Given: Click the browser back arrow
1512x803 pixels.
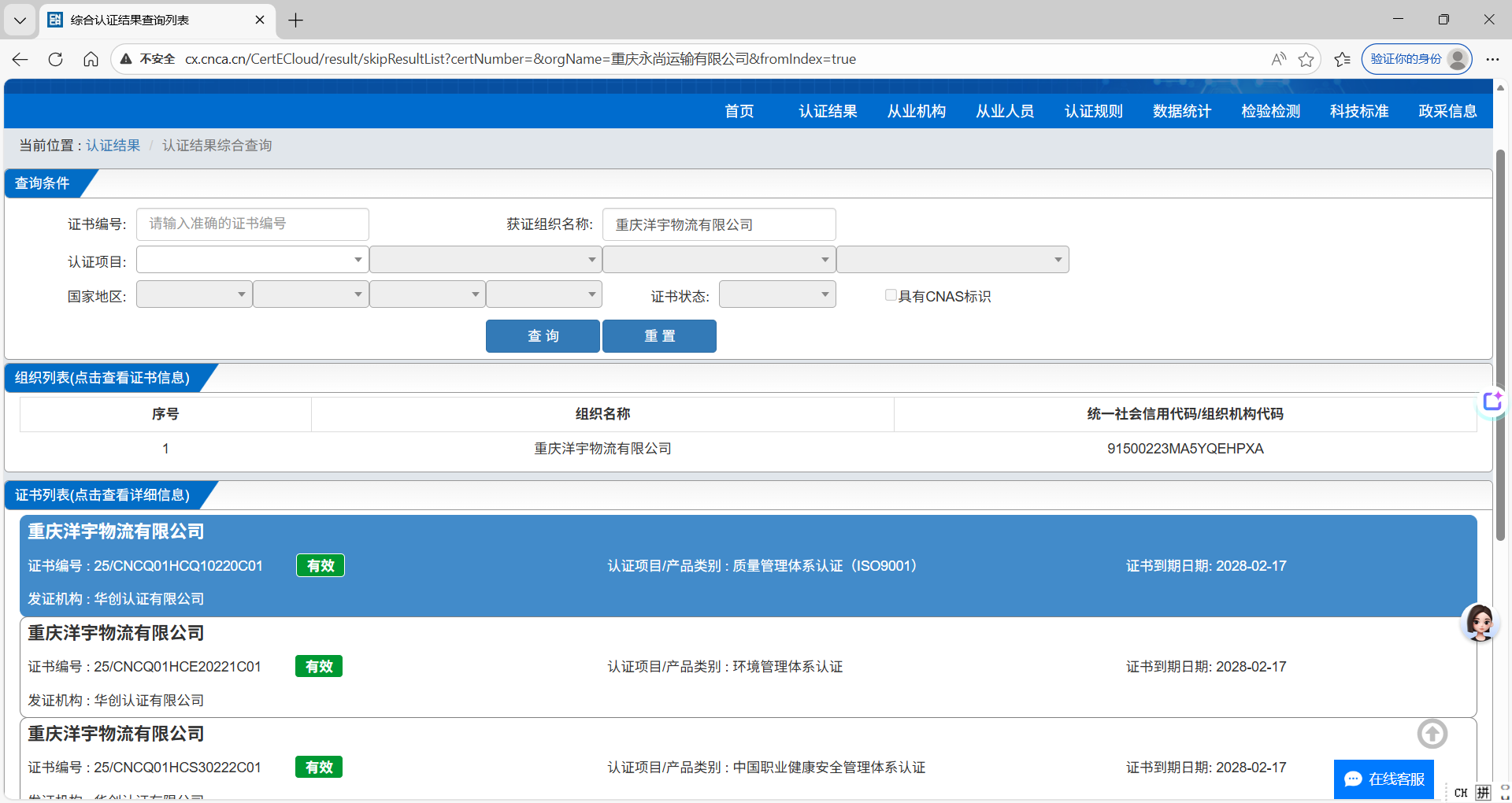Looking at the screenshot, I should tap(20, 59).
